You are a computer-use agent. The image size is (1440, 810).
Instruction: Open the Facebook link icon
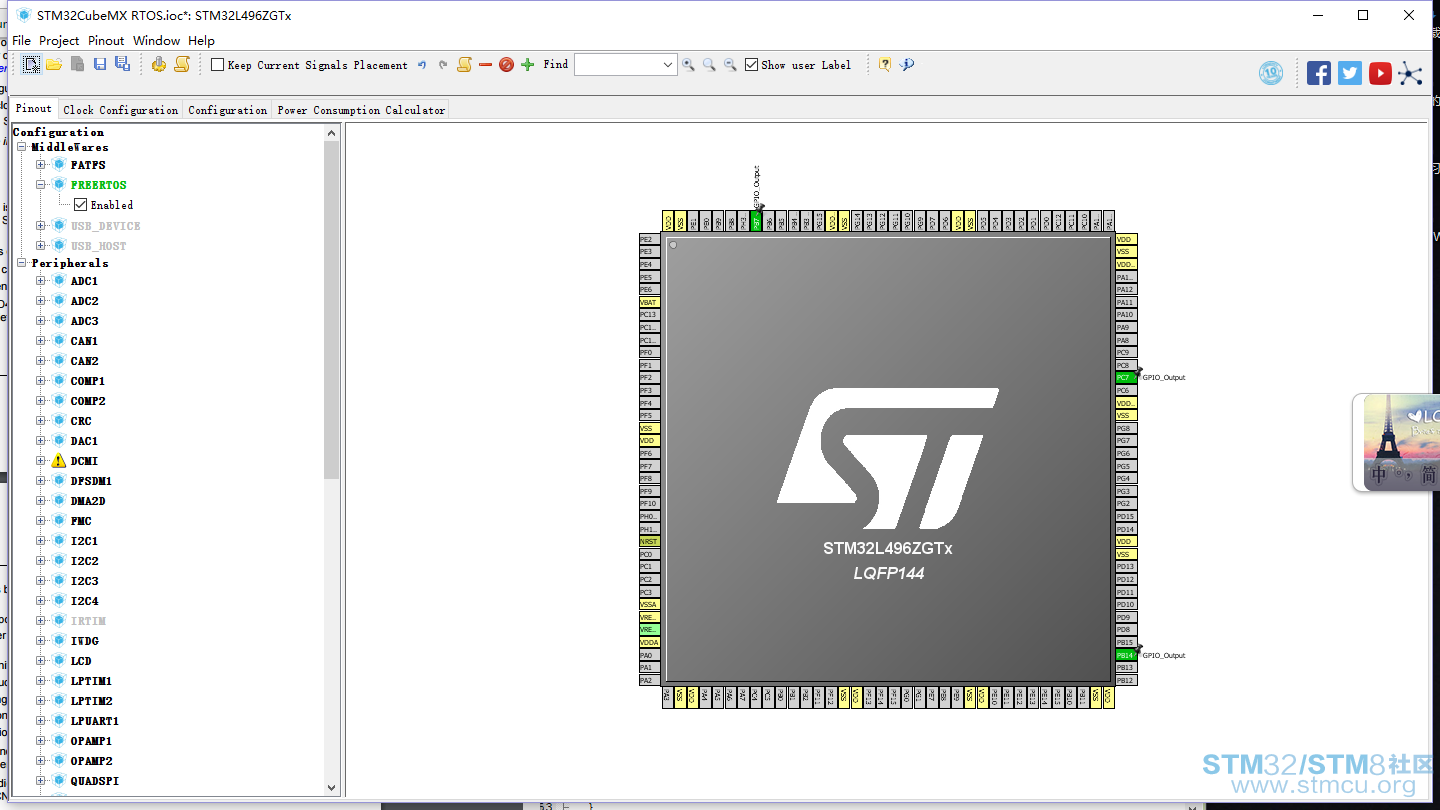tap(1319, 73)
